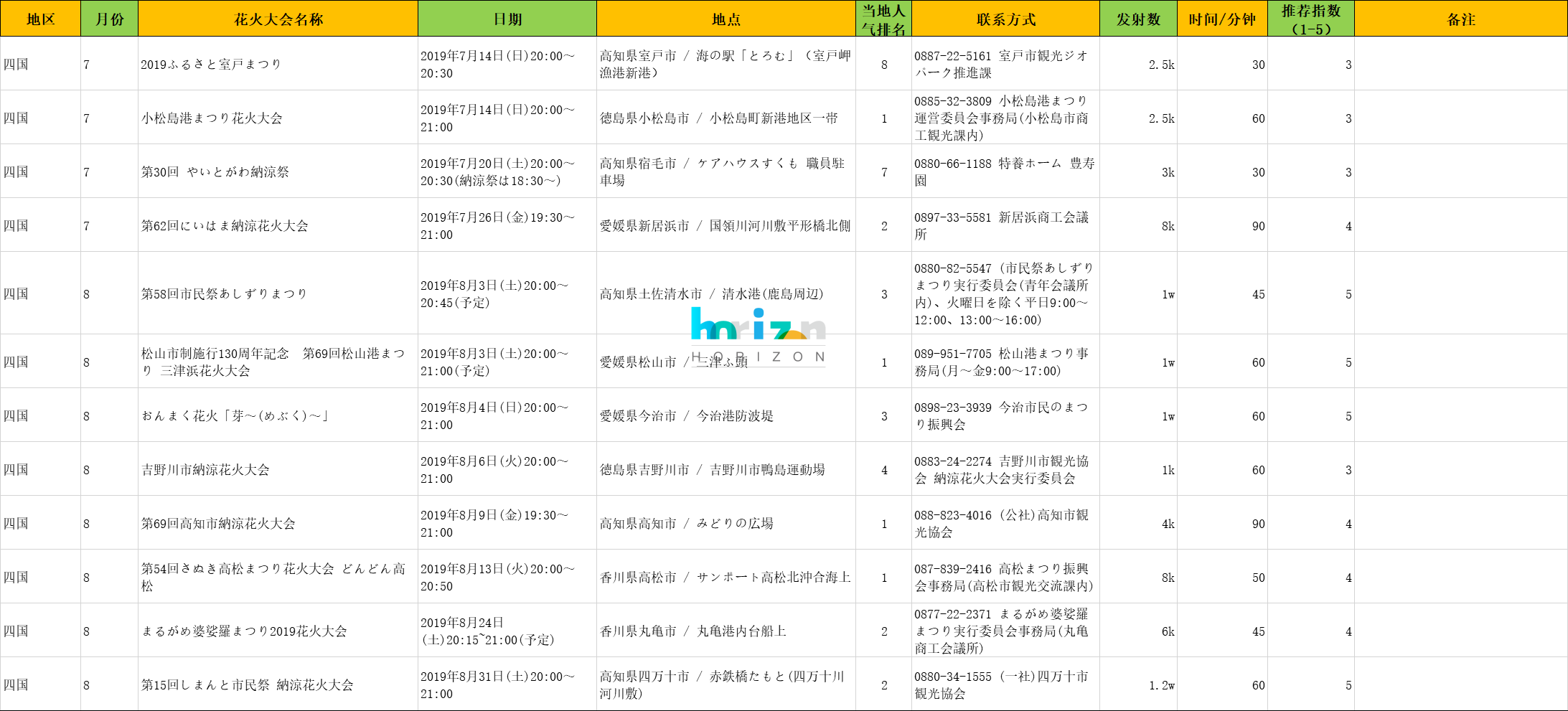Select date cell 2019年8月9日(金)19:30～21:00
Viewport: 1568px width, 711px height.
pyautogui.click(x=507, y=523)
